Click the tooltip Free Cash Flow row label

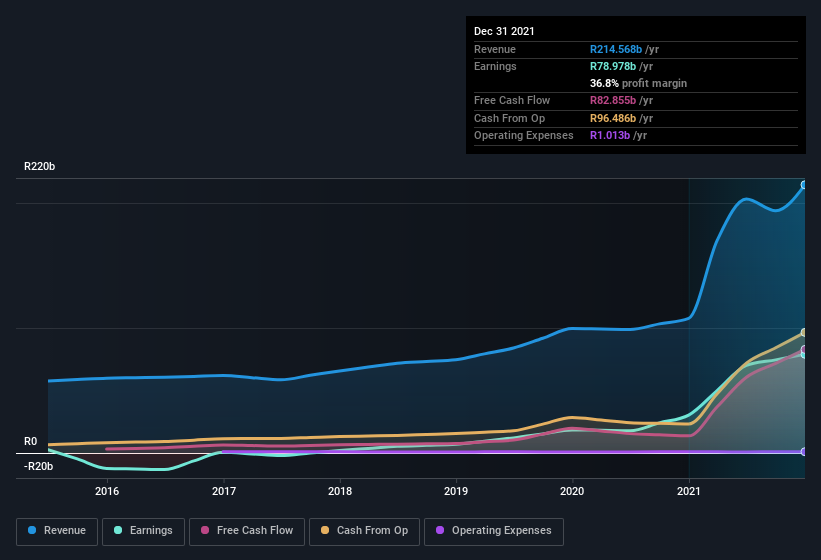tap(512, 100)
